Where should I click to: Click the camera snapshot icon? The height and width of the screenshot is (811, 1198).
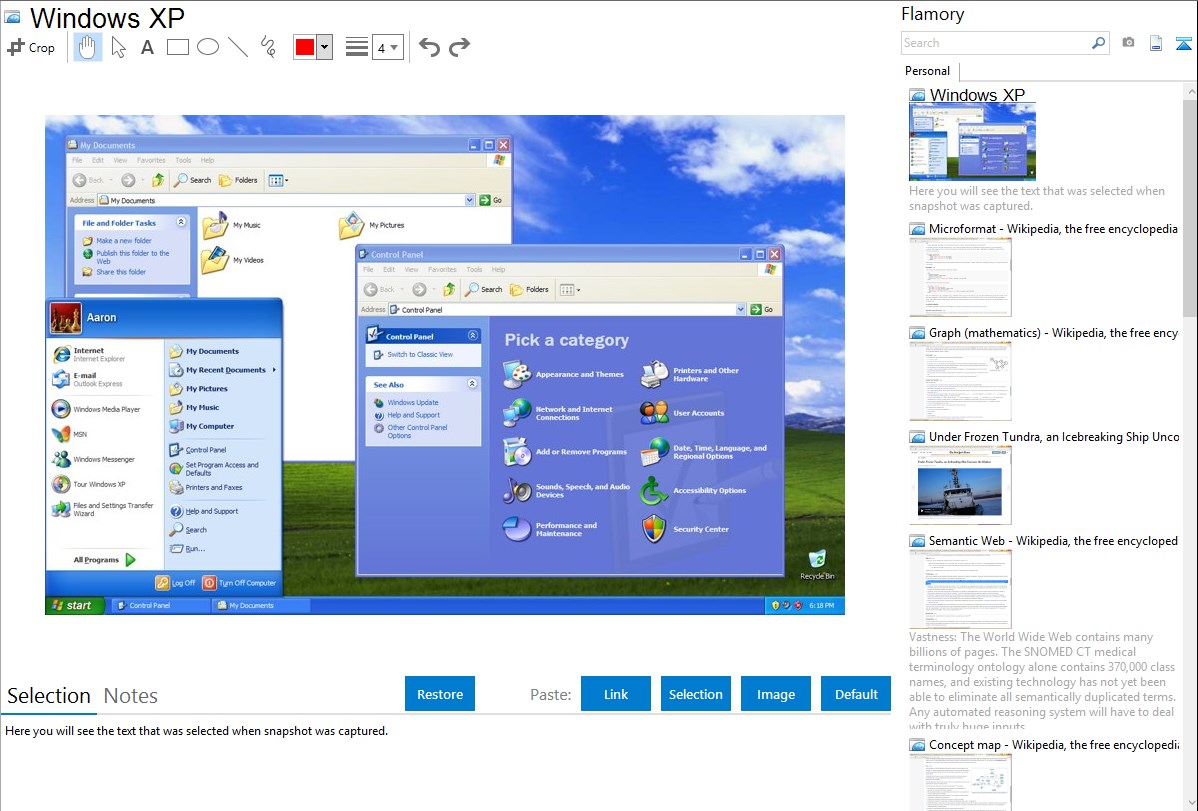pyautogui.click(x=1128, y=43)
